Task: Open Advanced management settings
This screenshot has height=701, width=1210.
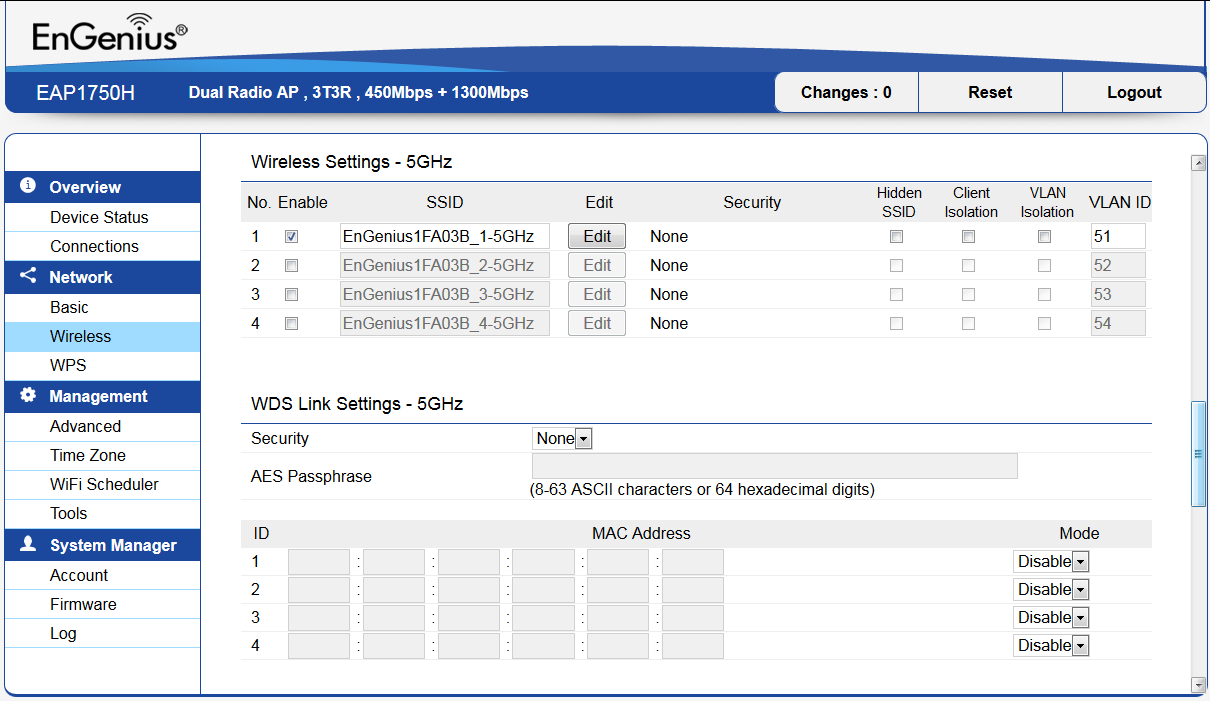Action: [85, 426]
